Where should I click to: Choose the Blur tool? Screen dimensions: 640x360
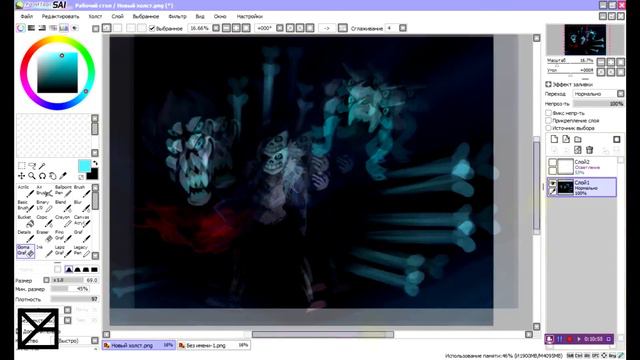pos(81,206)
